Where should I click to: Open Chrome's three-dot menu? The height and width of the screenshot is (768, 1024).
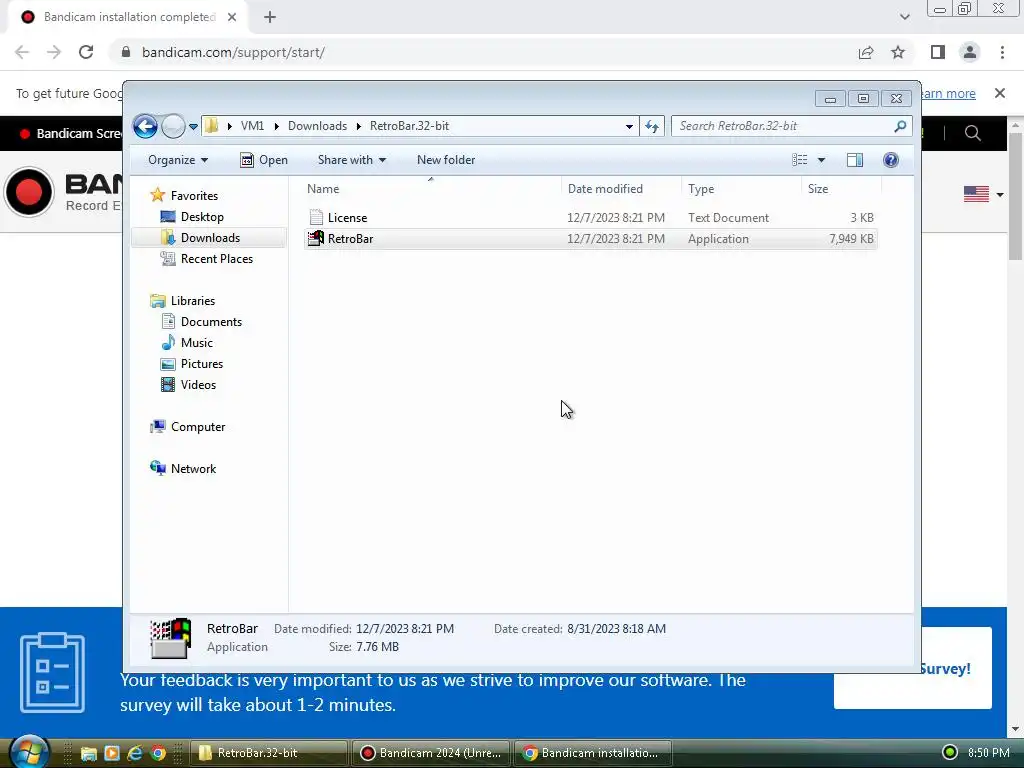click(1002, 52)
